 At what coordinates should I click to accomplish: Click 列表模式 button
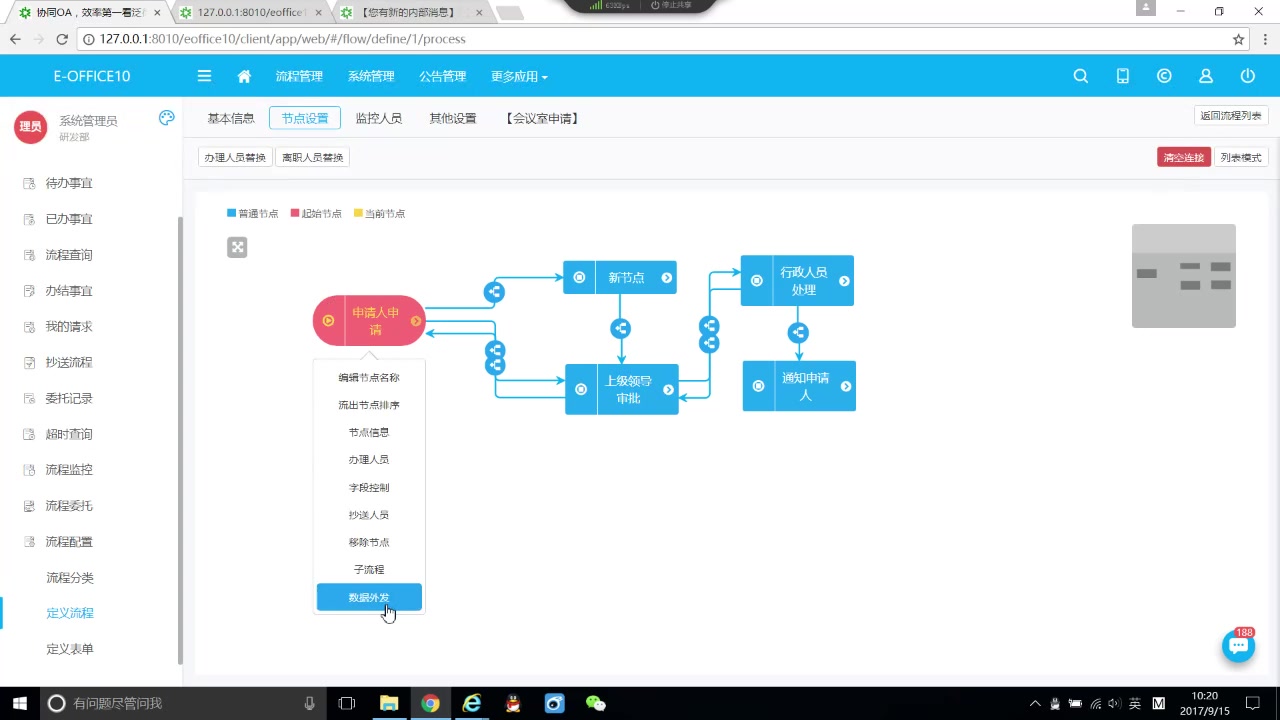click(x=1241, y=157)
